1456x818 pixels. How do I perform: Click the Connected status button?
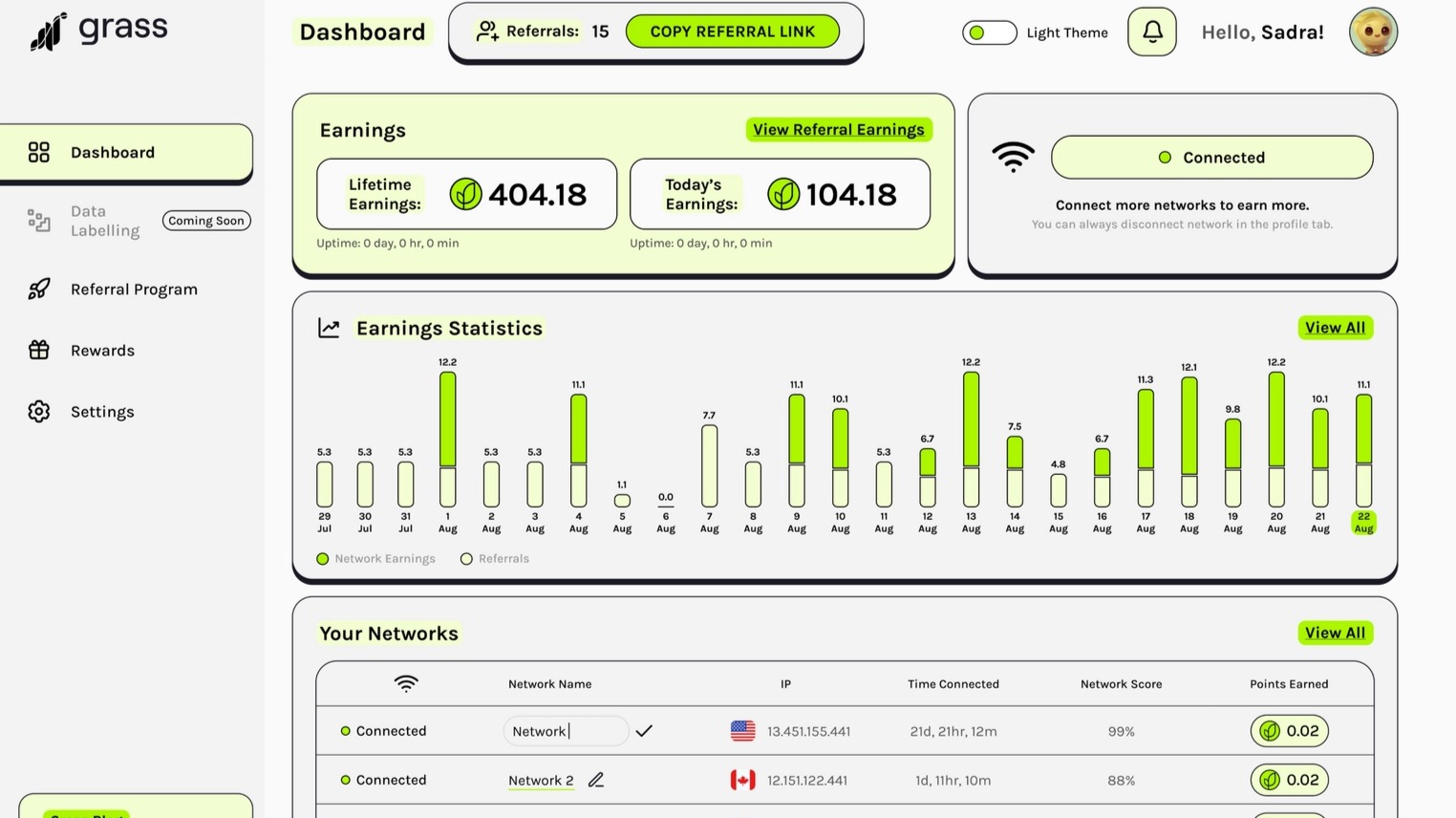[1211, 158]
